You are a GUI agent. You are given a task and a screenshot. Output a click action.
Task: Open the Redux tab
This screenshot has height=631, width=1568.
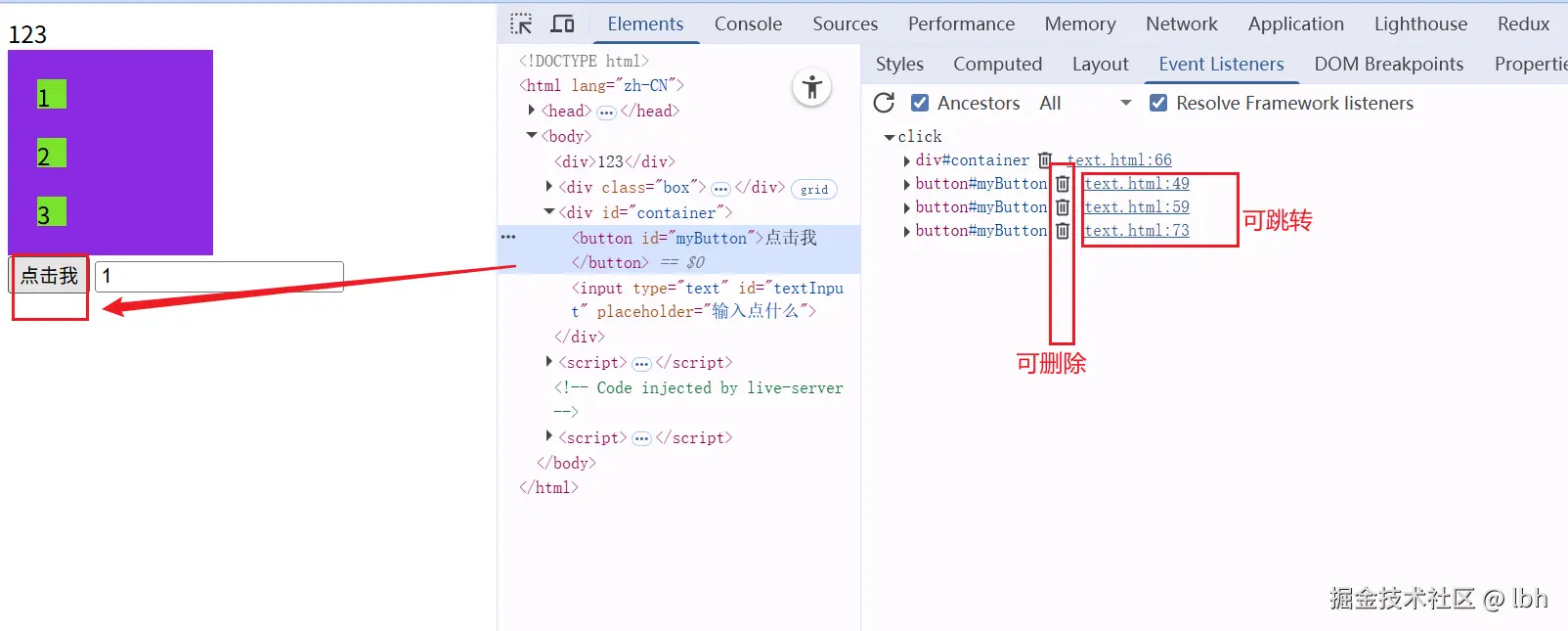coord(1523,23)
